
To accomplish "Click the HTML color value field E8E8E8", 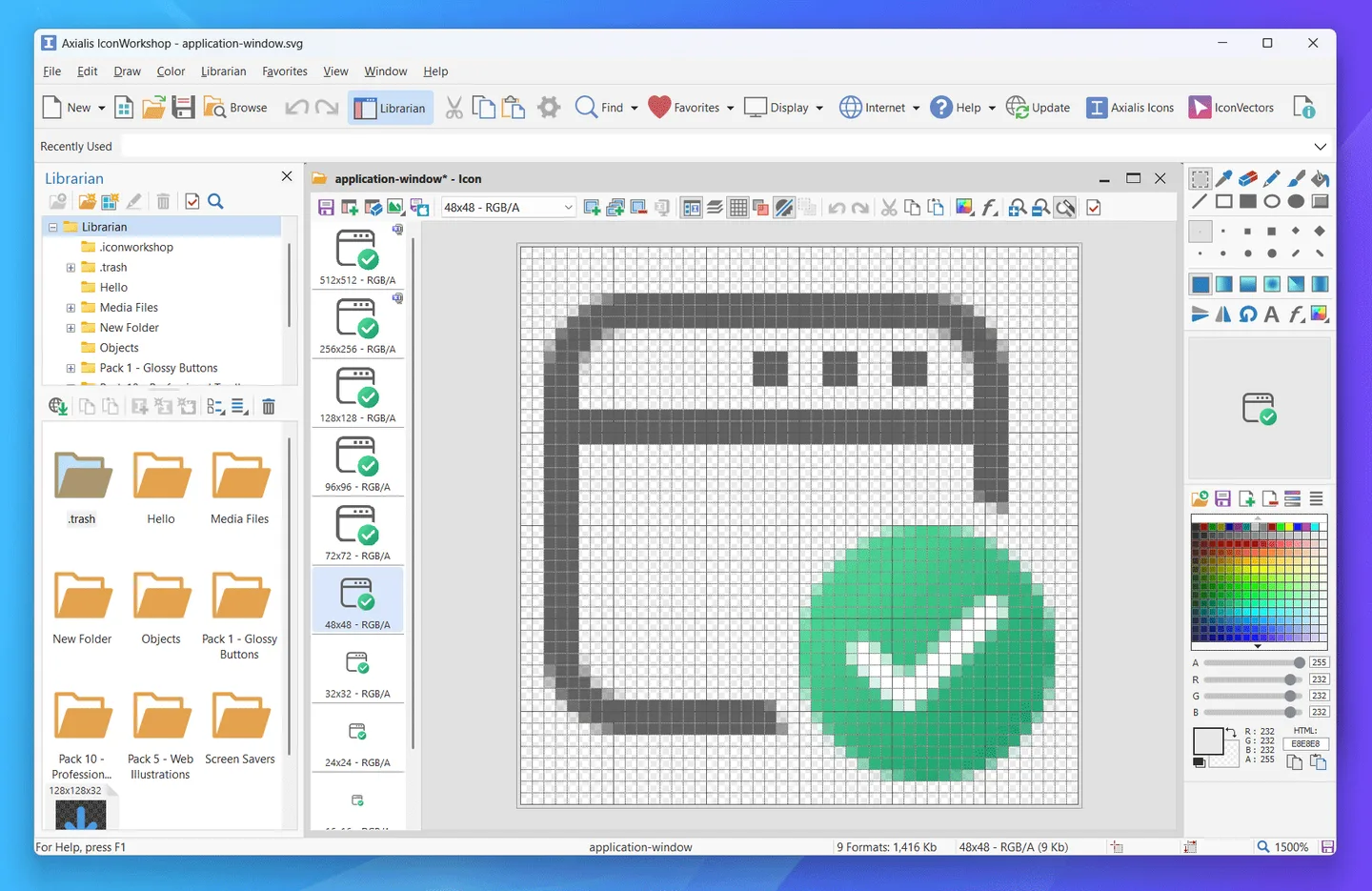I will [x=1305, y=743].
